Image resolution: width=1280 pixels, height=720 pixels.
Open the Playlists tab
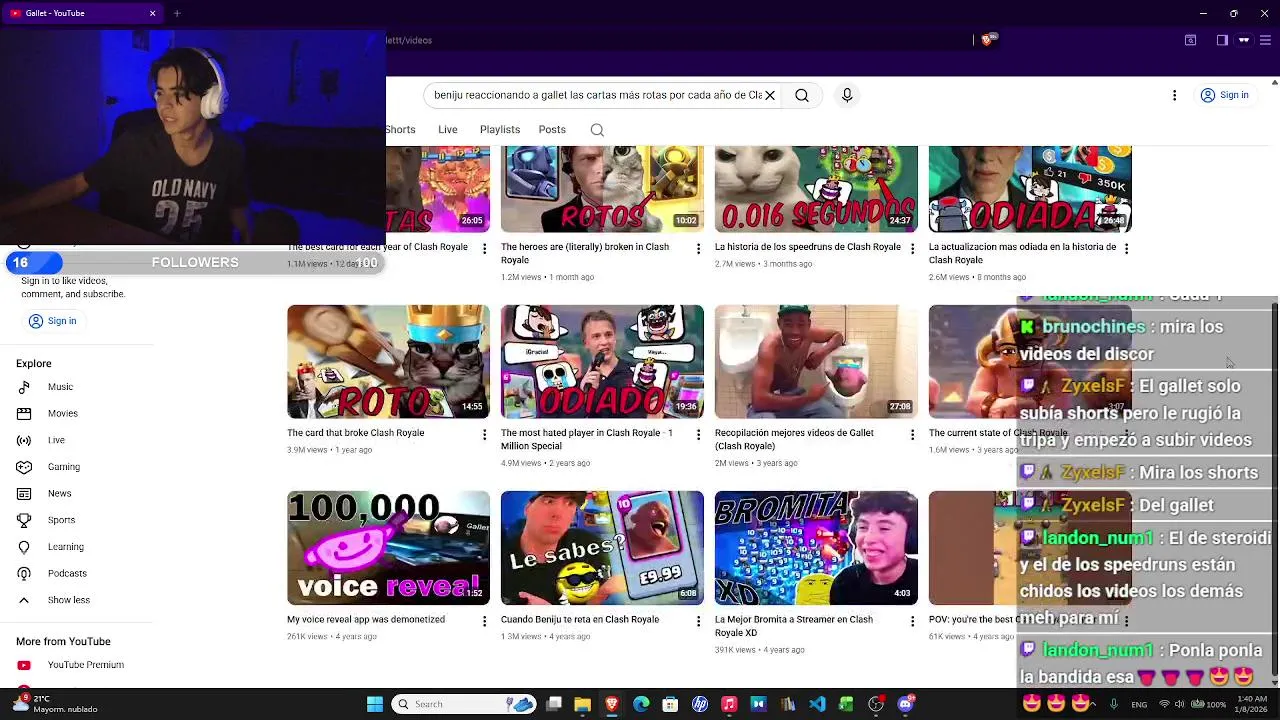(500, 129)
